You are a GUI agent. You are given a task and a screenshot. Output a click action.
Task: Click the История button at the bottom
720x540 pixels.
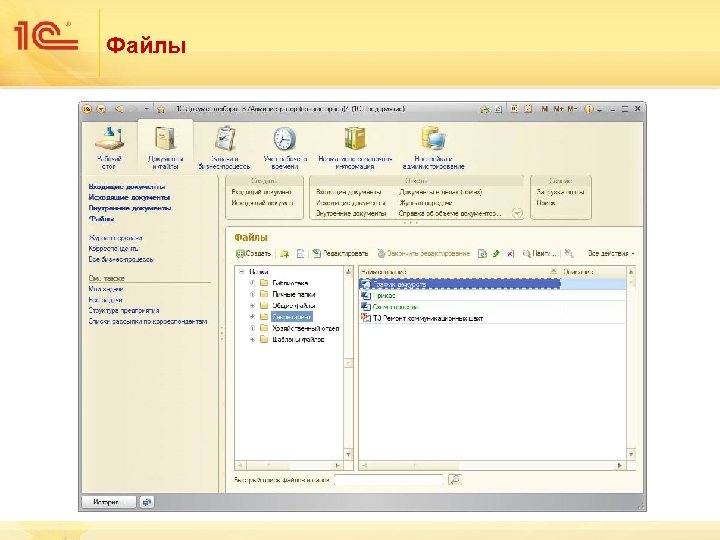point(109,502)
